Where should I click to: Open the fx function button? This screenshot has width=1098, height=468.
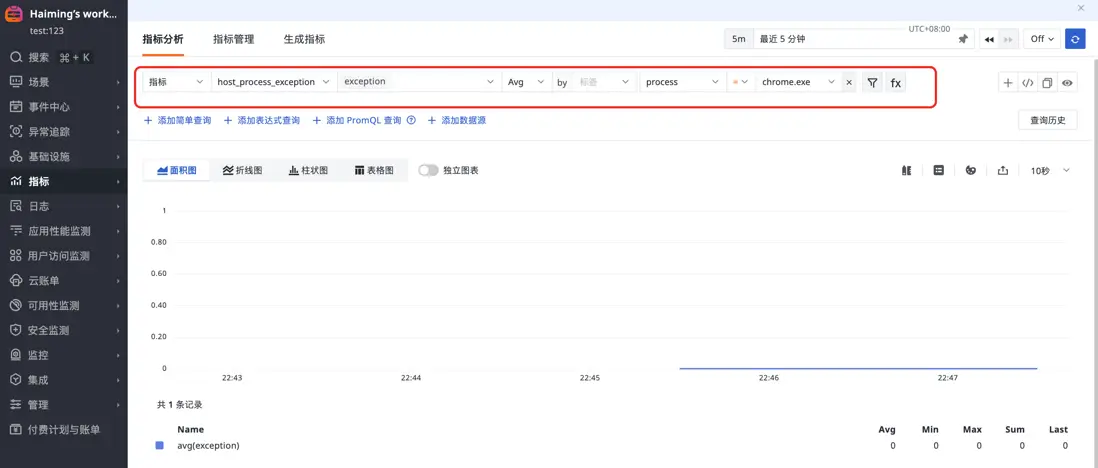(896, 83)
